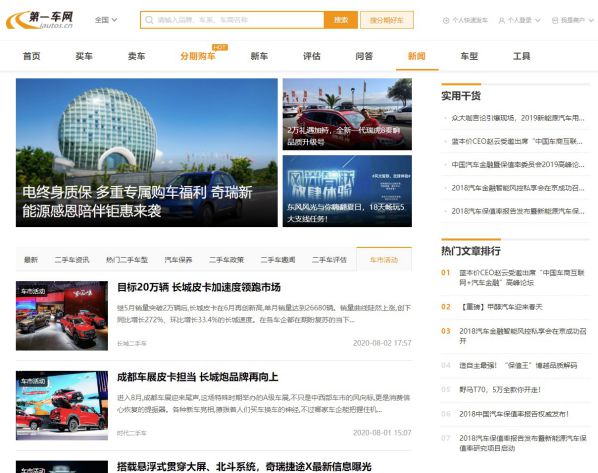598x473 pixels.
Task: Open 分期购车 navigation item
Action: pos(198,56)
